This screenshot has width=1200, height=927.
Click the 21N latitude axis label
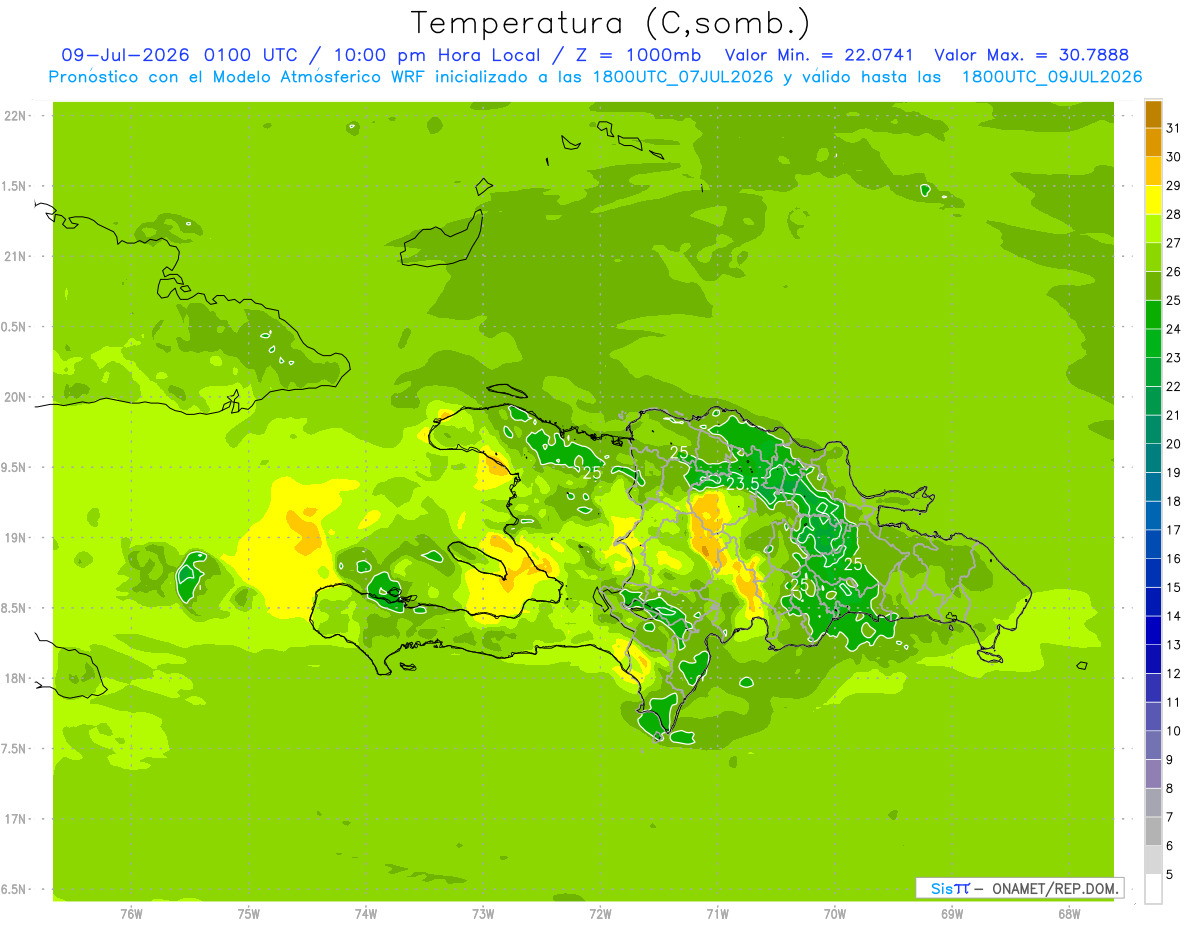click(17, 257)
